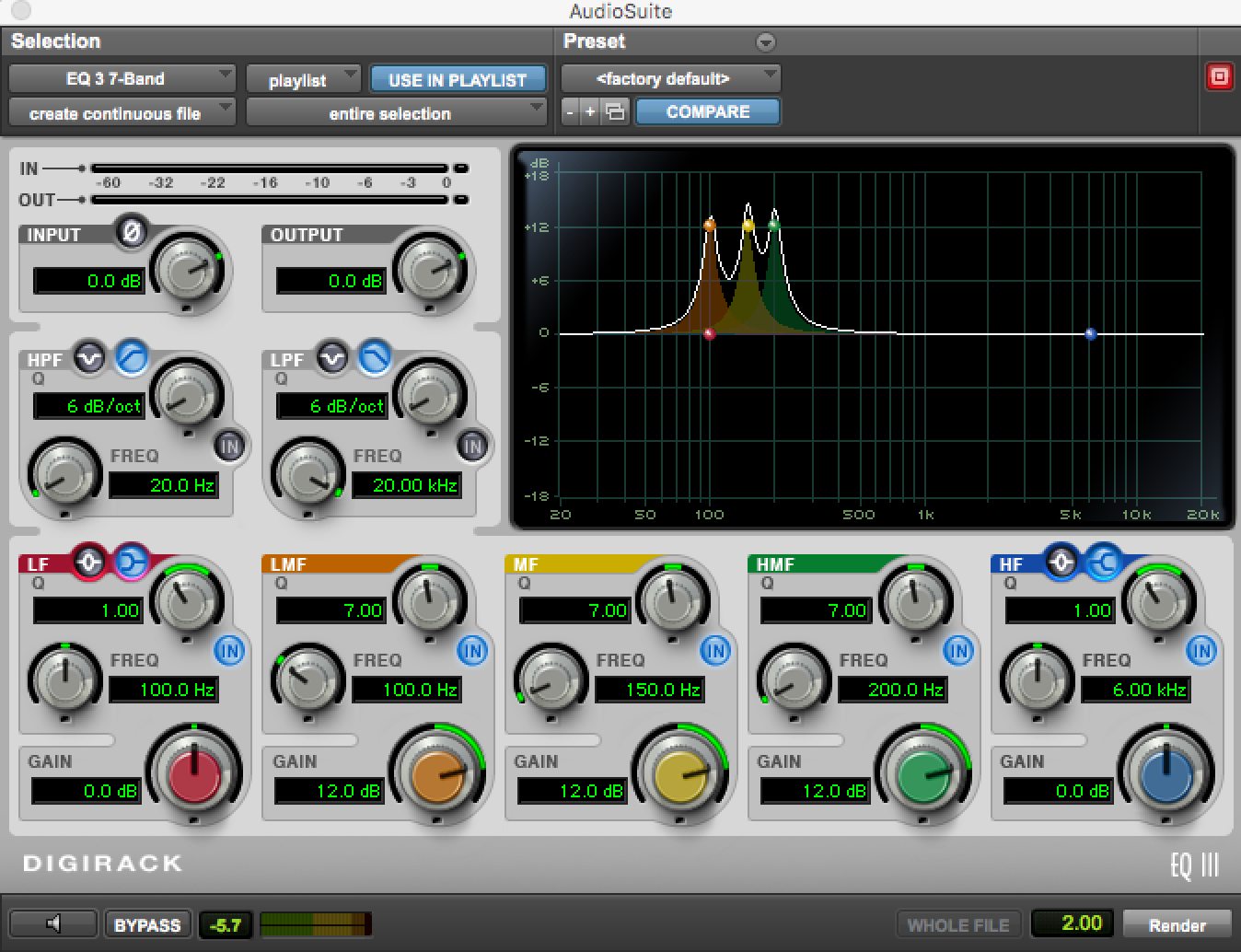Screen dimensions: 1241x952
Task: Select HF peak filter type icon
Action: (1061, 562)
